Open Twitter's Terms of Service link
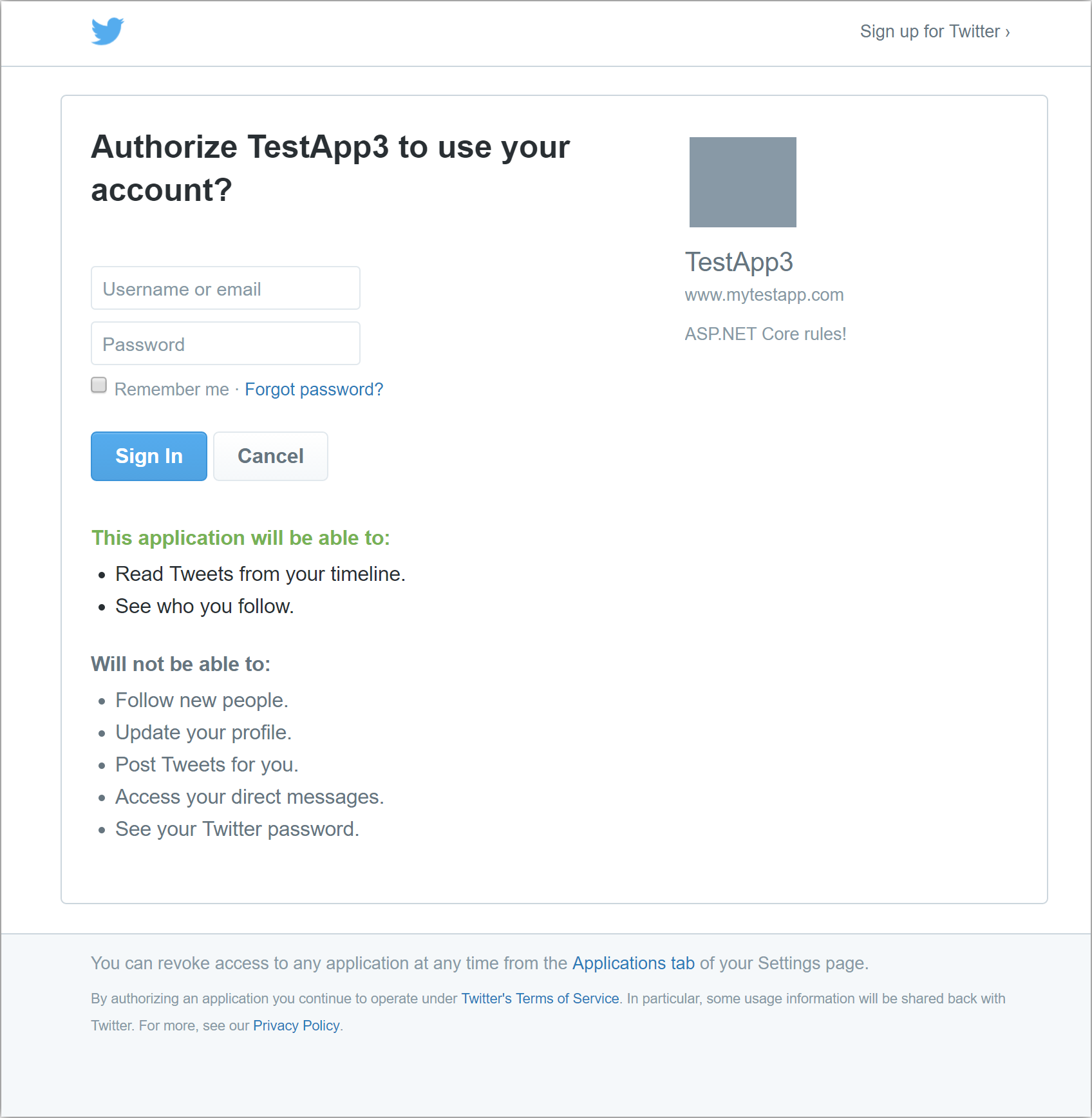This screenshot has width=1092, height=1118. point(540,998)
